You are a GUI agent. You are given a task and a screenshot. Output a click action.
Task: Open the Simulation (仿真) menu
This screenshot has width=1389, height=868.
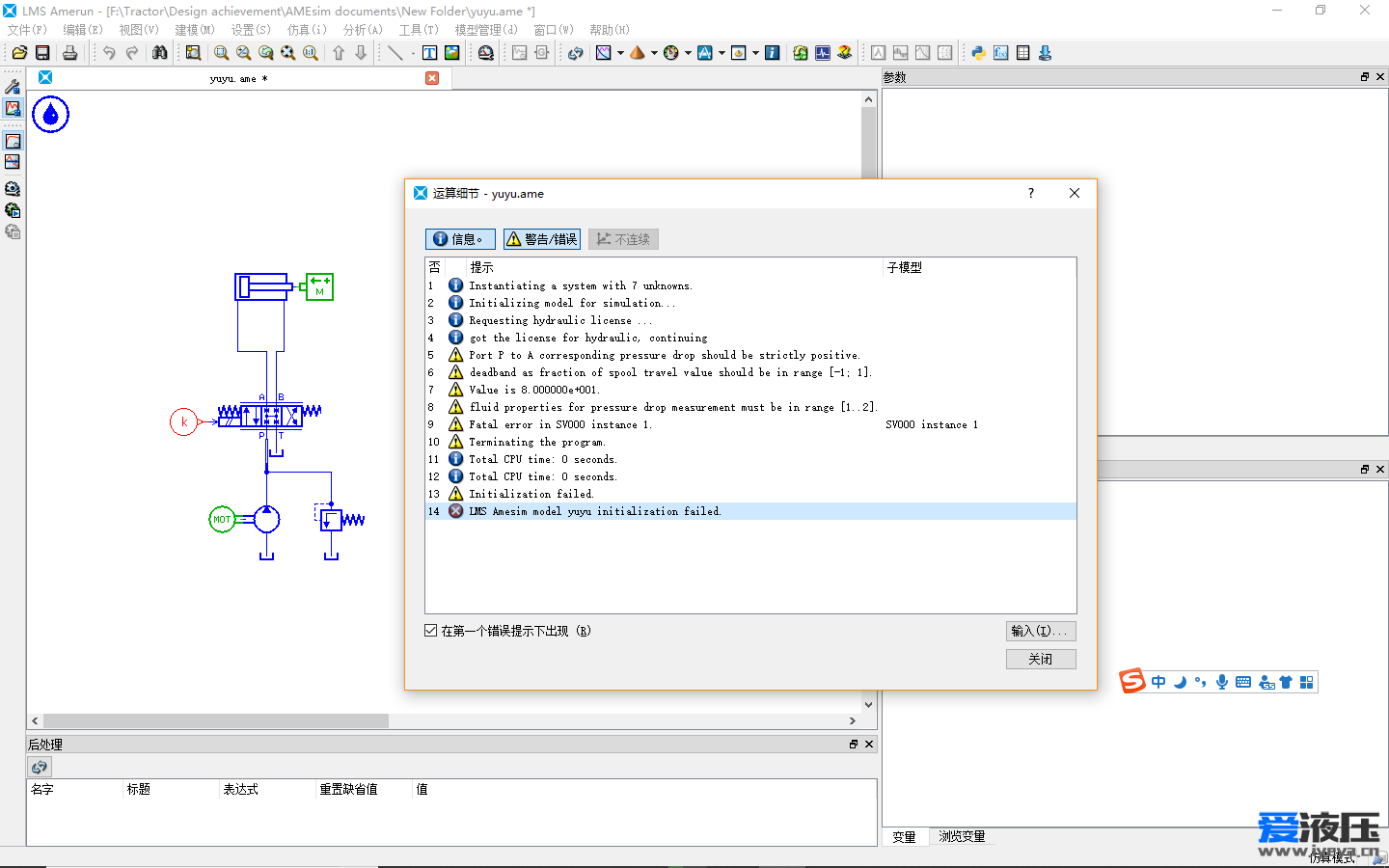tap(307, 30)
